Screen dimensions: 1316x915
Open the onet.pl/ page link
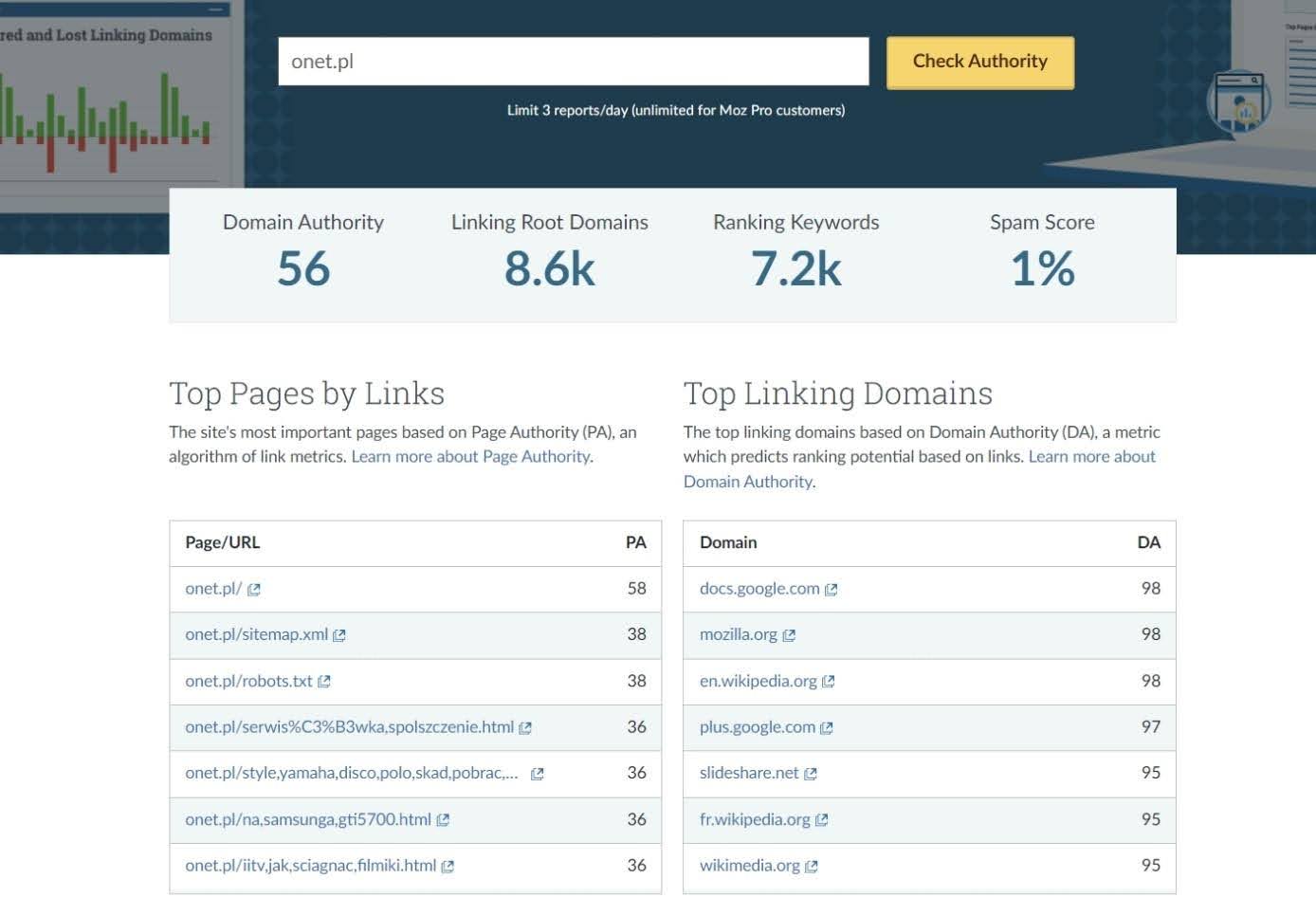tap(213, 588)
